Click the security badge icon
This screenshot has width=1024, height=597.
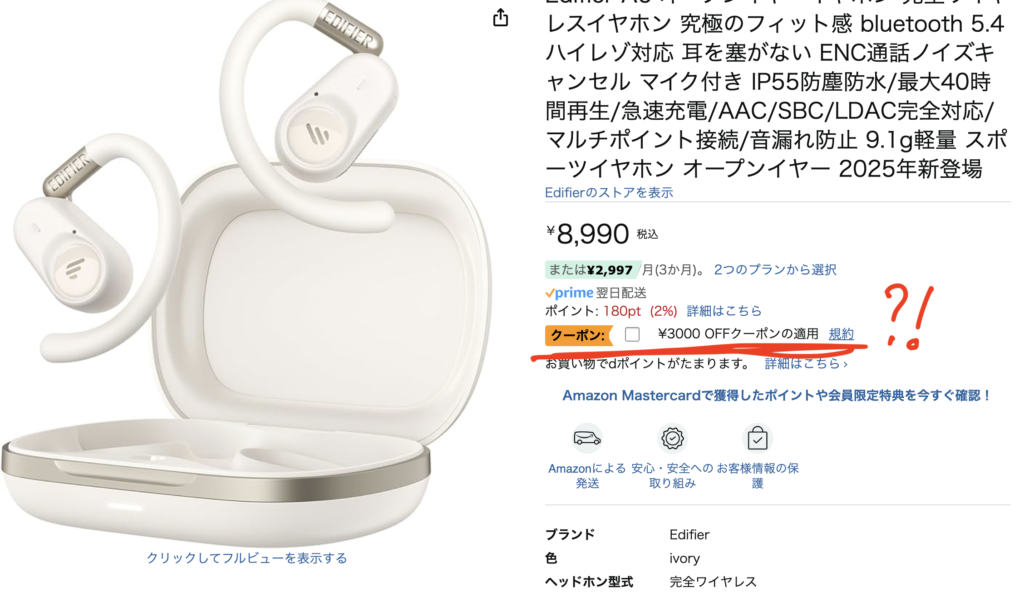(672, 438)
